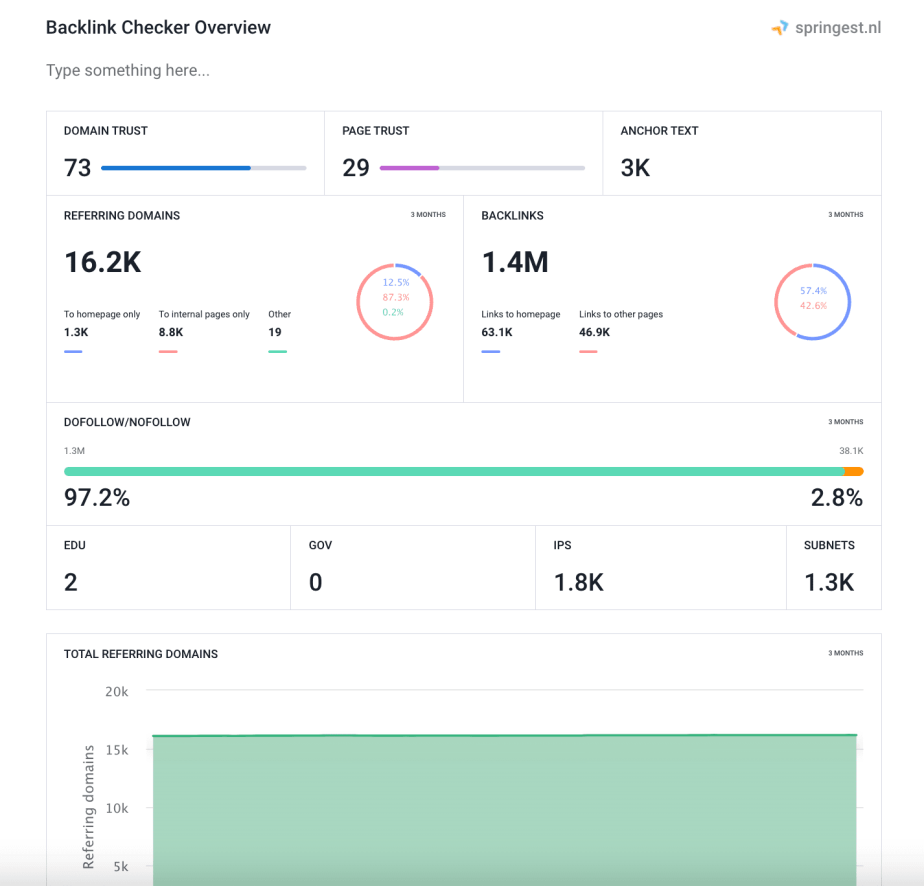The width and height of the screenshot is (924, 886).
Task: Toggle the 3 MONTHS period on Referring Domains
Action: click(428, 214)
